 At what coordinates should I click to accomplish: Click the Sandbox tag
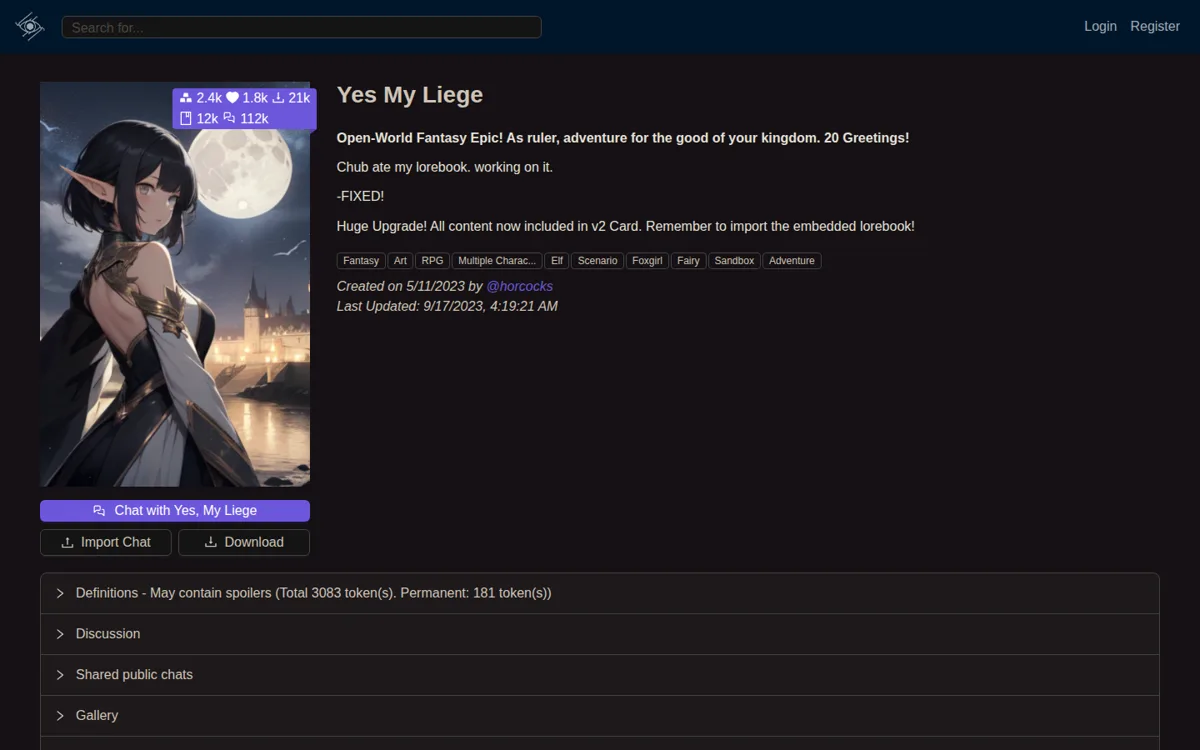point(734,261)
